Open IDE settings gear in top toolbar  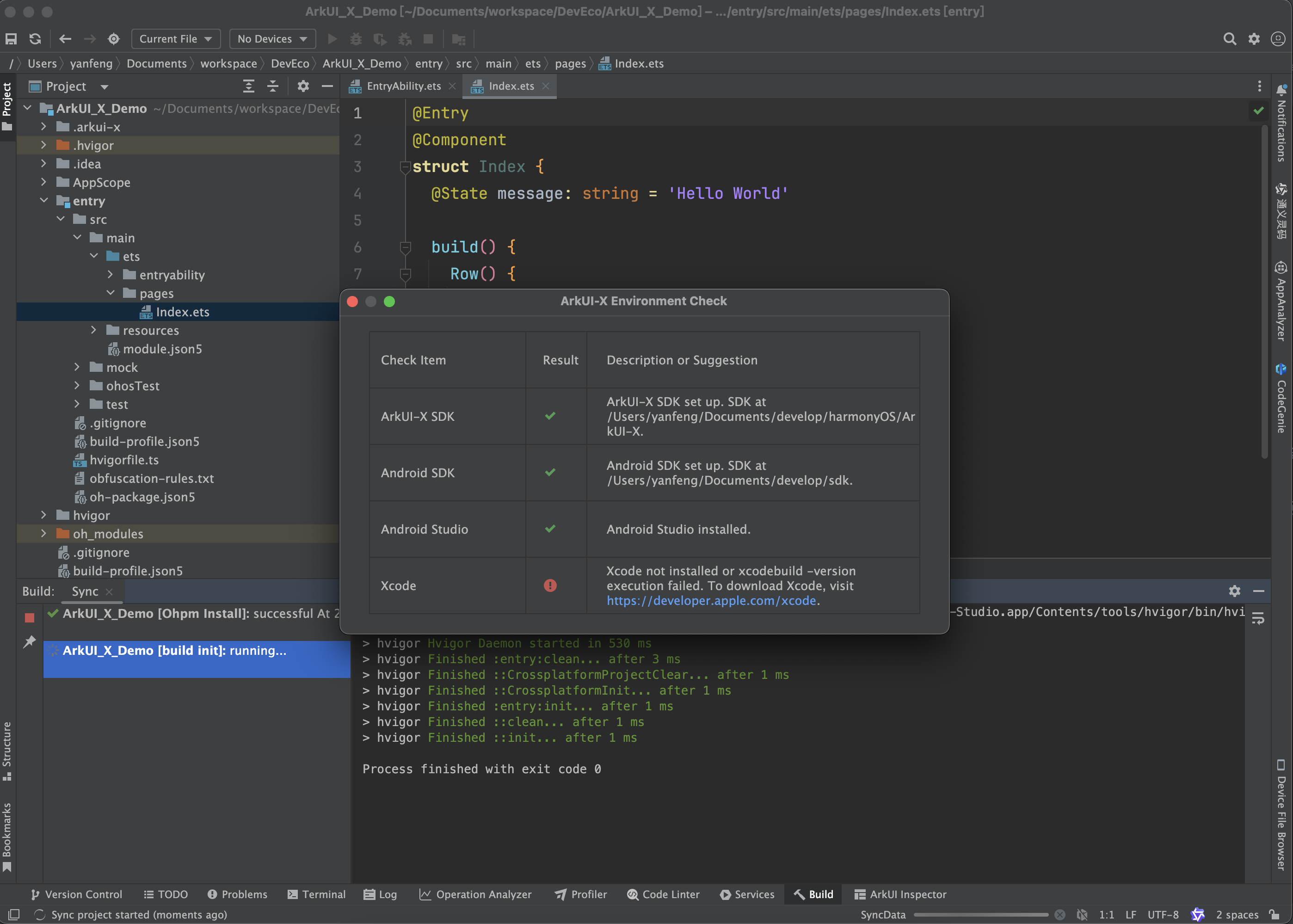1254,39
